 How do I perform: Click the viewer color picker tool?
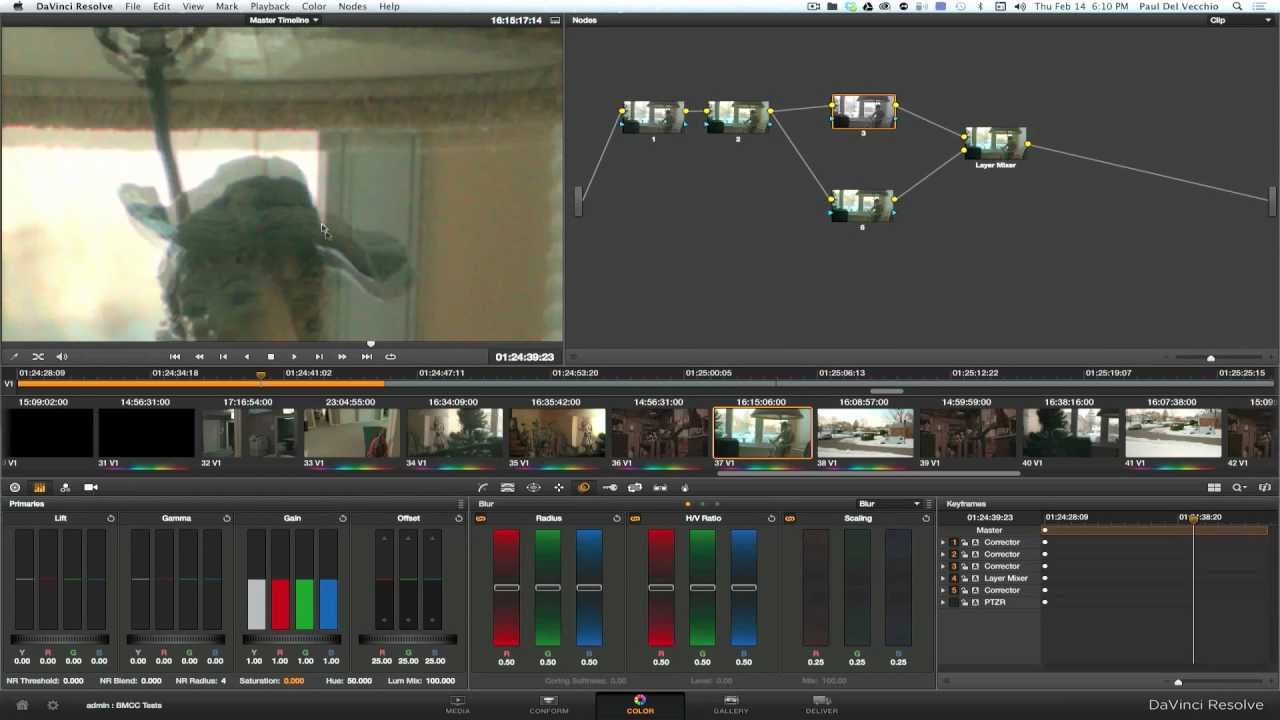pyautogui.click(x=14, y=356)
